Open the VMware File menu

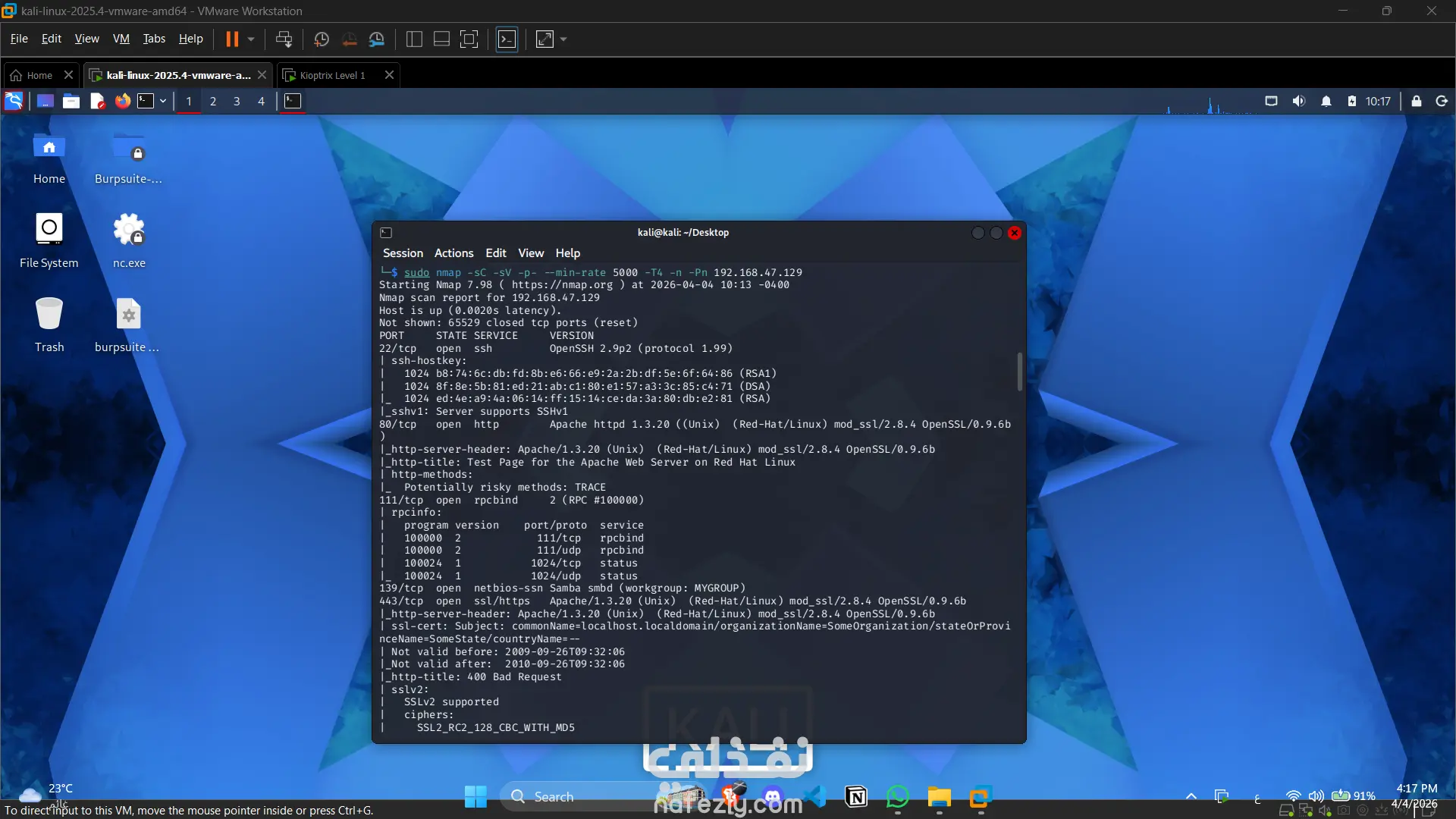pos(19,39)
